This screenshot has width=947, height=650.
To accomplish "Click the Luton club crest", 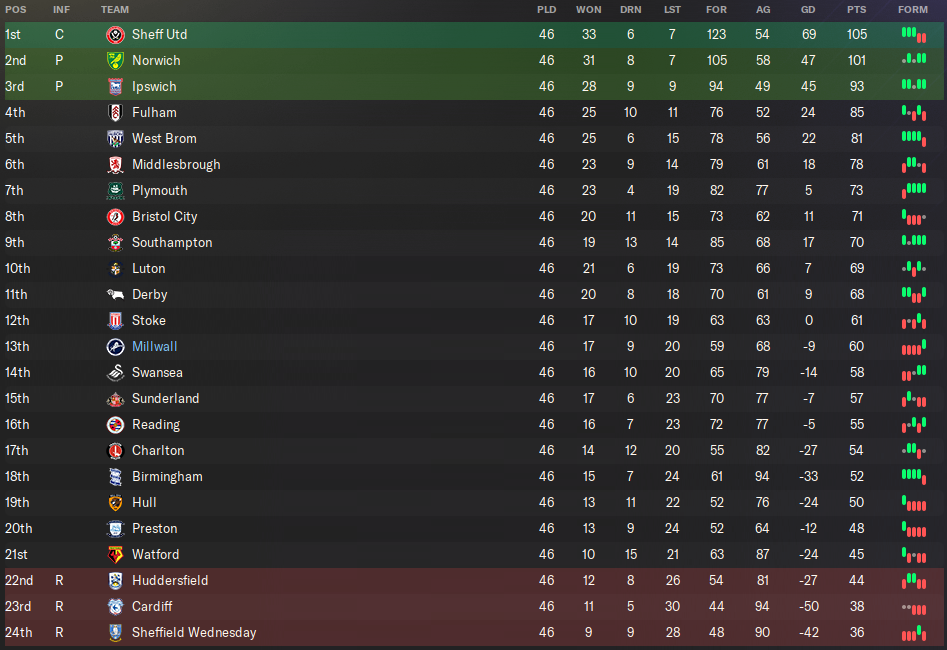I will [x=115, y=268].
